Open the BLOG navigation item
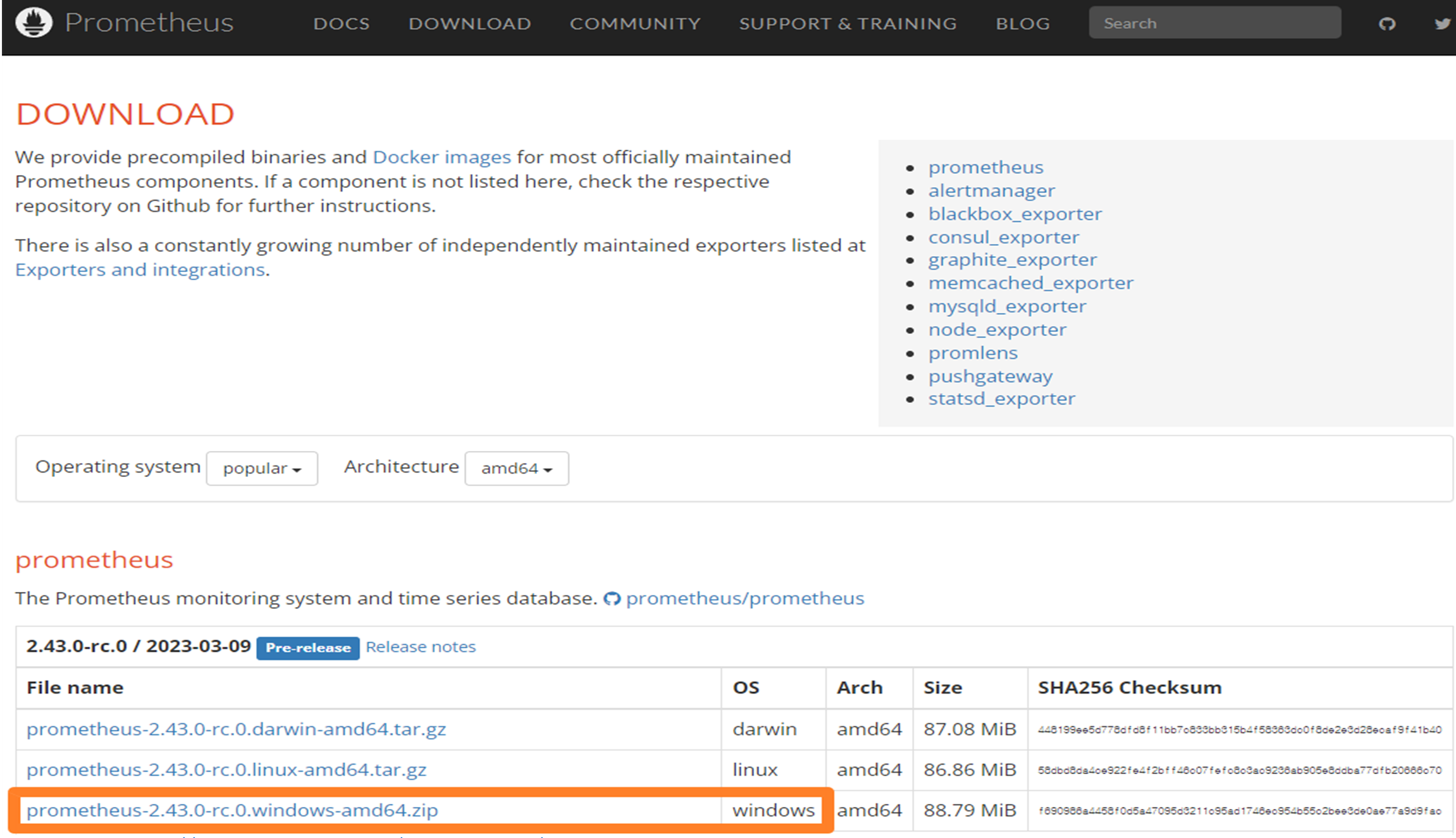The image size is (1456, 838). 1022,24
